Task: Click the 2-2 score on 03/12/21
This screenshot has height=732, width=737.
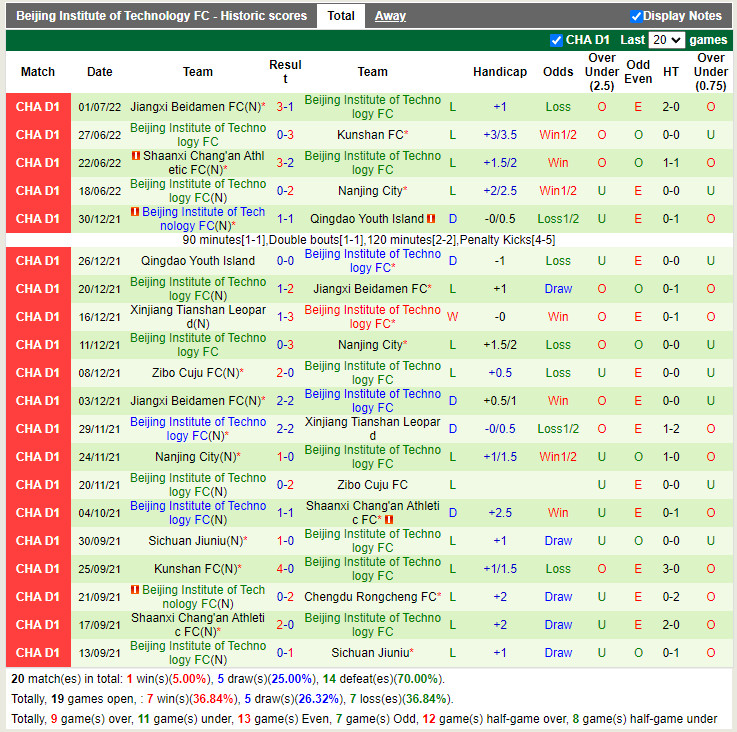Action: [x=285, y=401]
